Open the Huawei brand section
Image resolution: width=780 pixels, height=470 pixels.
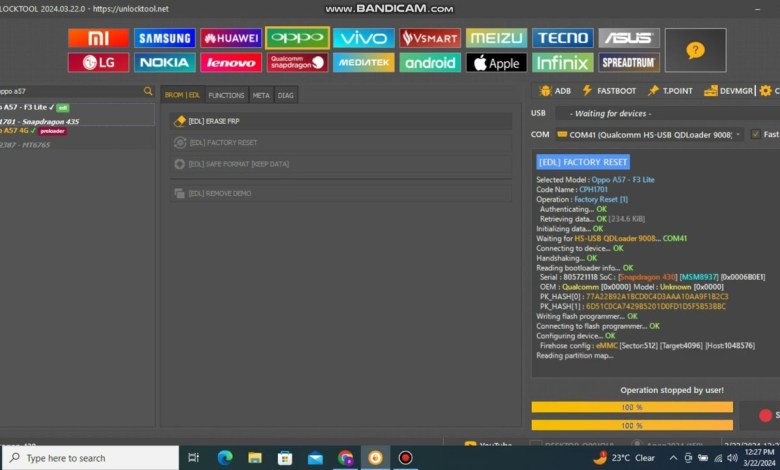[231, 38]
